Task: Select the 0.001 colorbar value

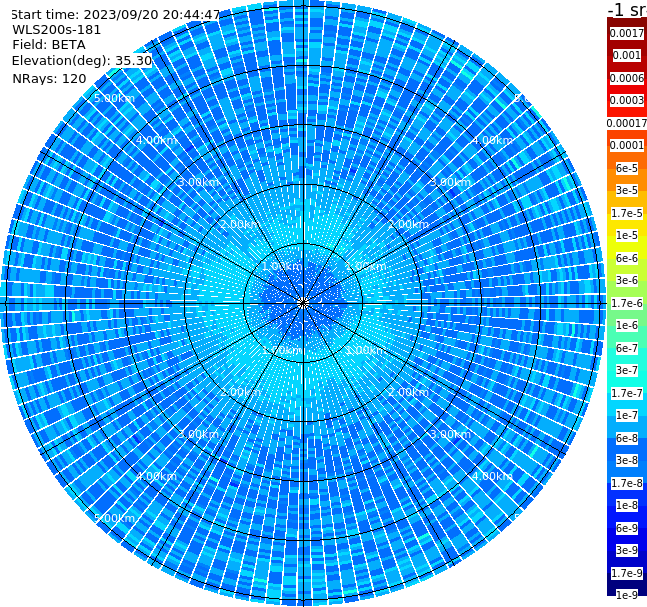Action: [x=627, y=55]
